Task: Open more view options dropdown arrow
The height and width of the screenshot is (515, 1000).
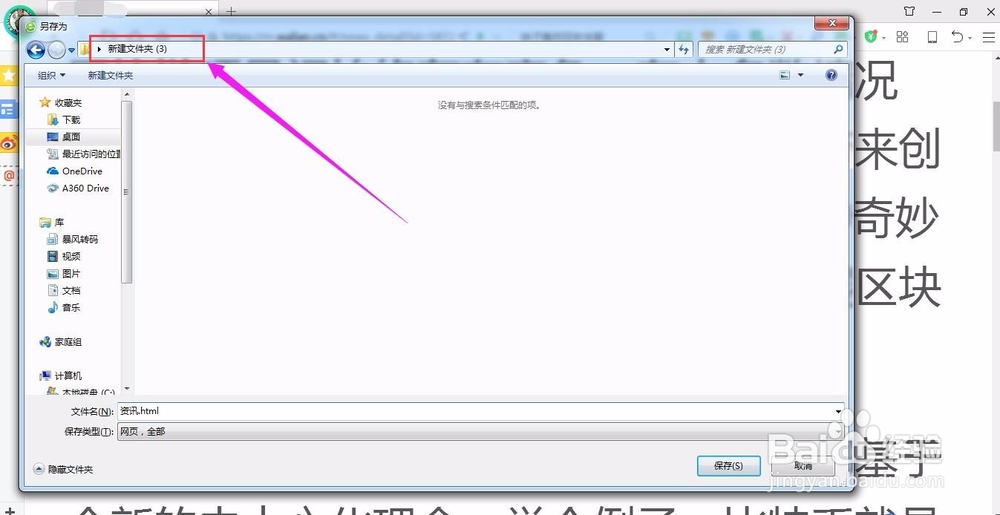Action: coord(801,75)
